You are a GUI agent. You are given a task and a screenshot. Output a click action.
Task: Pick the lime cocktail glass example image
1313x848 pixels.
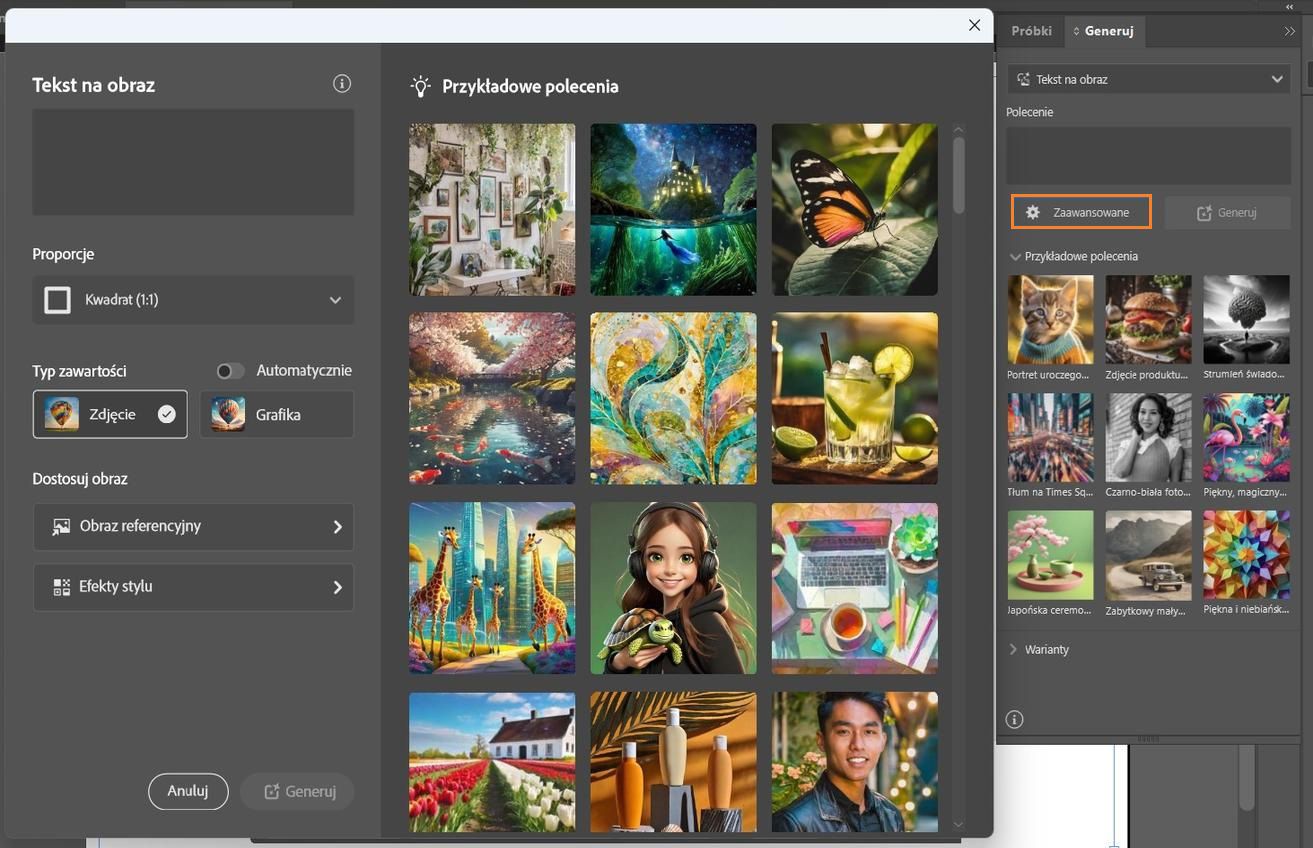(855, 398)
